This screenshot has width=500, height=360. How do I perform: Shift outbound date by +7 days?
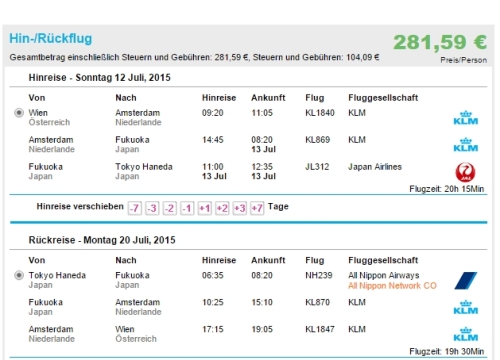257,208
